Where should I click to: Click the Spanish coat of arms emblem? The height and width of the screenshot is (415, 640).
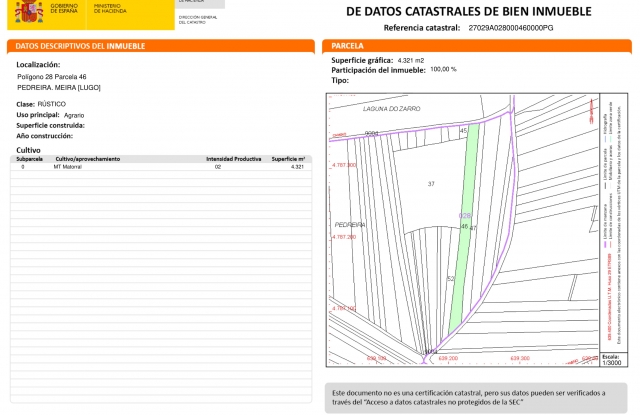point(28,11)
